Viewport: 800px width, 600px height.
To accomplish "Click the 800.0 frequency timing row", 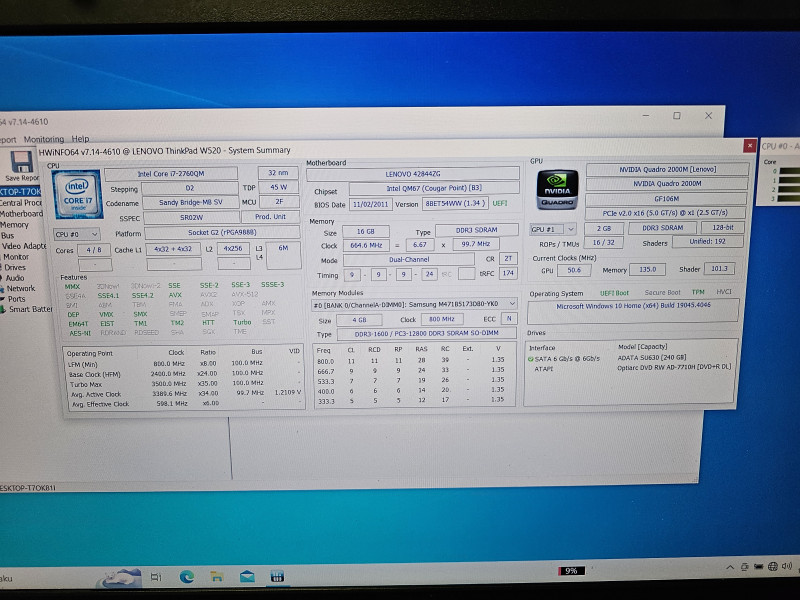I will point(411,360).
